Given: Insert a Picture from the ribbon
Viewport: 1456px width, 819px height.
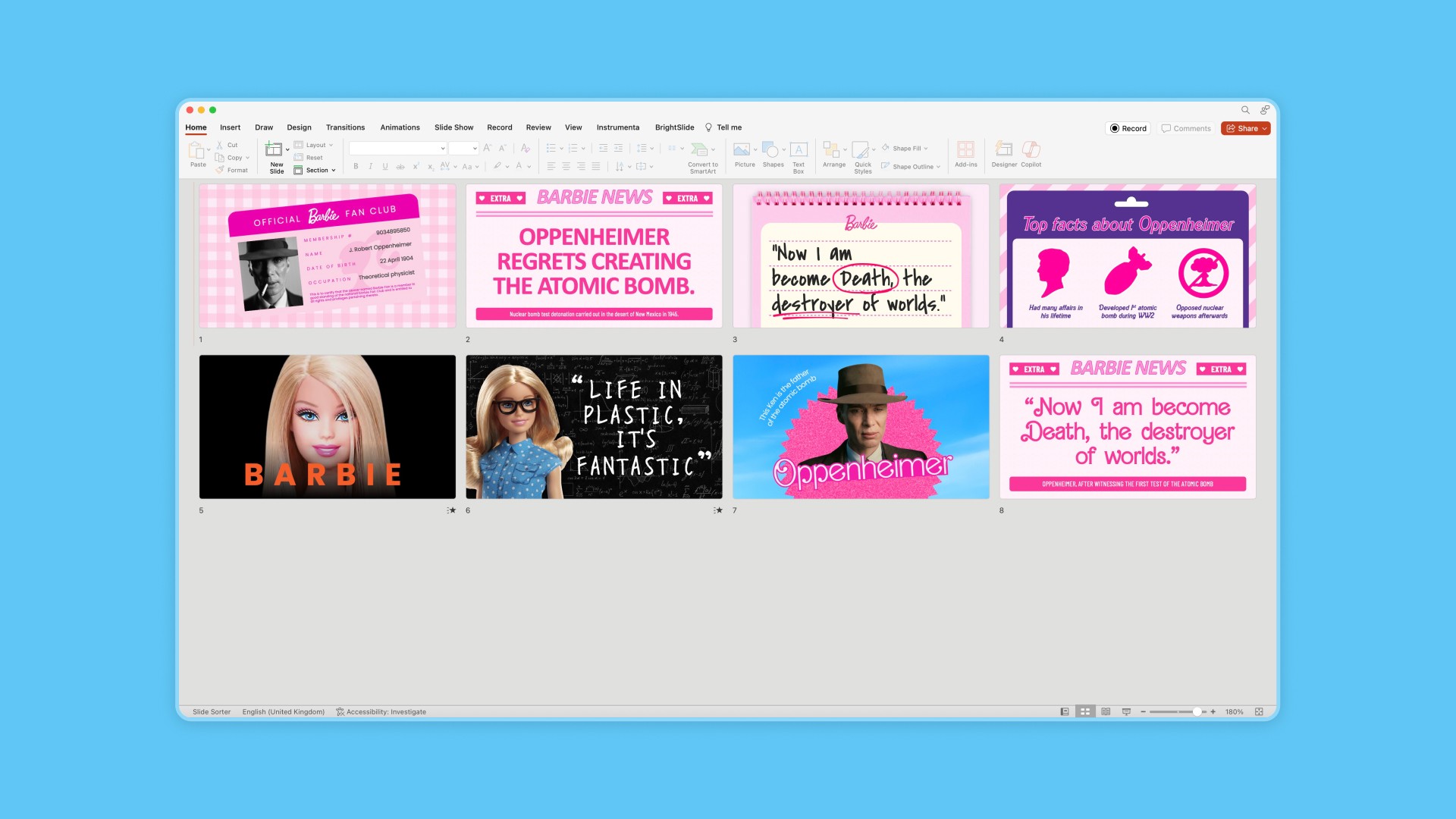Looking at the screenshot, I should point(743,150).
